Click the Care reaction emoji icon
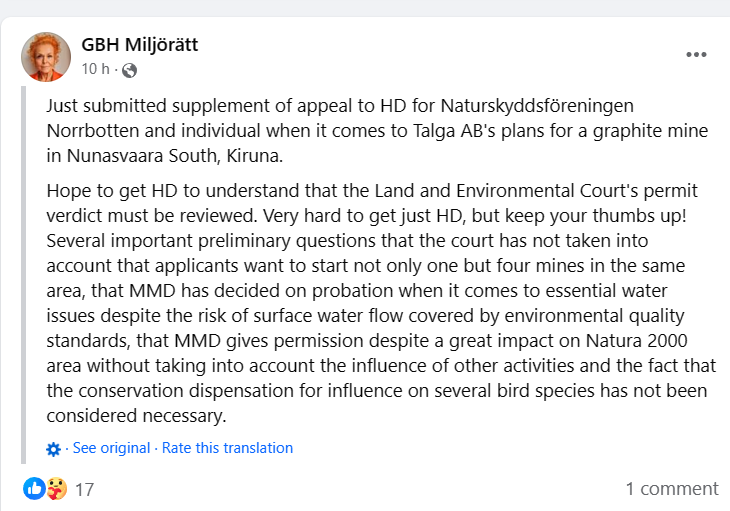 point(56,489)
